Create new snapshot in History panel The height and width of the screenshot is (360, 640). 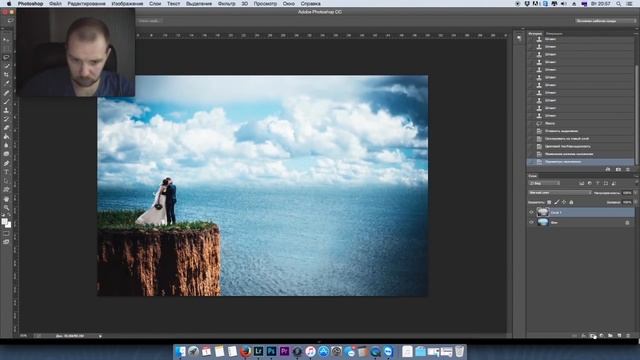coord(618,169)
